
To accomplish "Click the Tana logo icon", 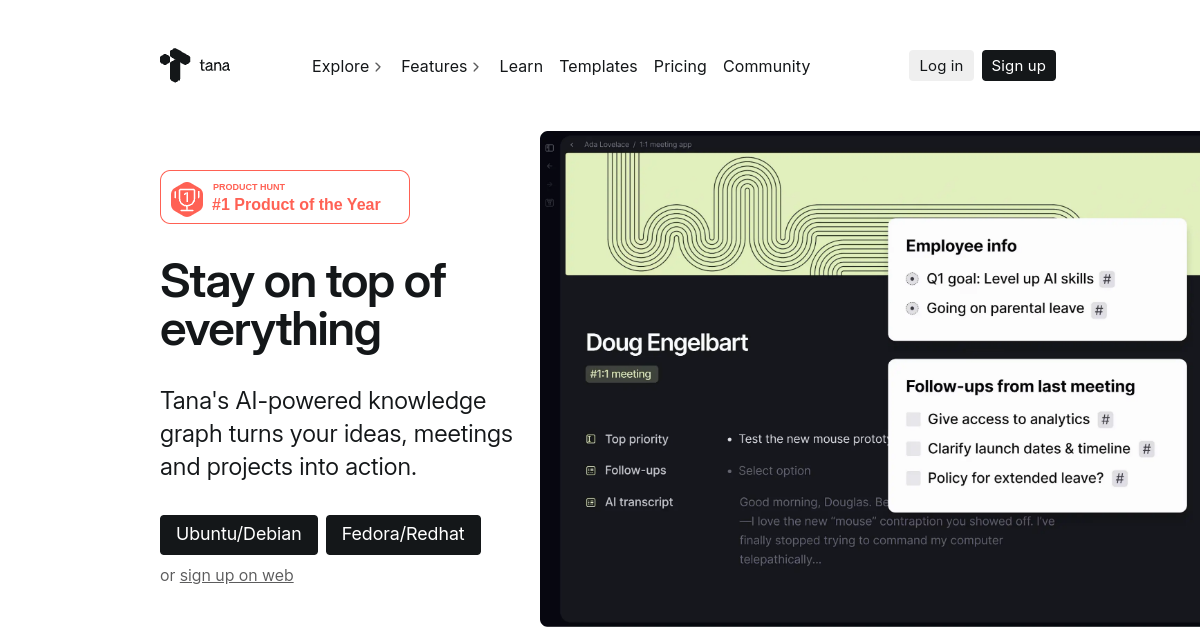I will tap(175, 65).
